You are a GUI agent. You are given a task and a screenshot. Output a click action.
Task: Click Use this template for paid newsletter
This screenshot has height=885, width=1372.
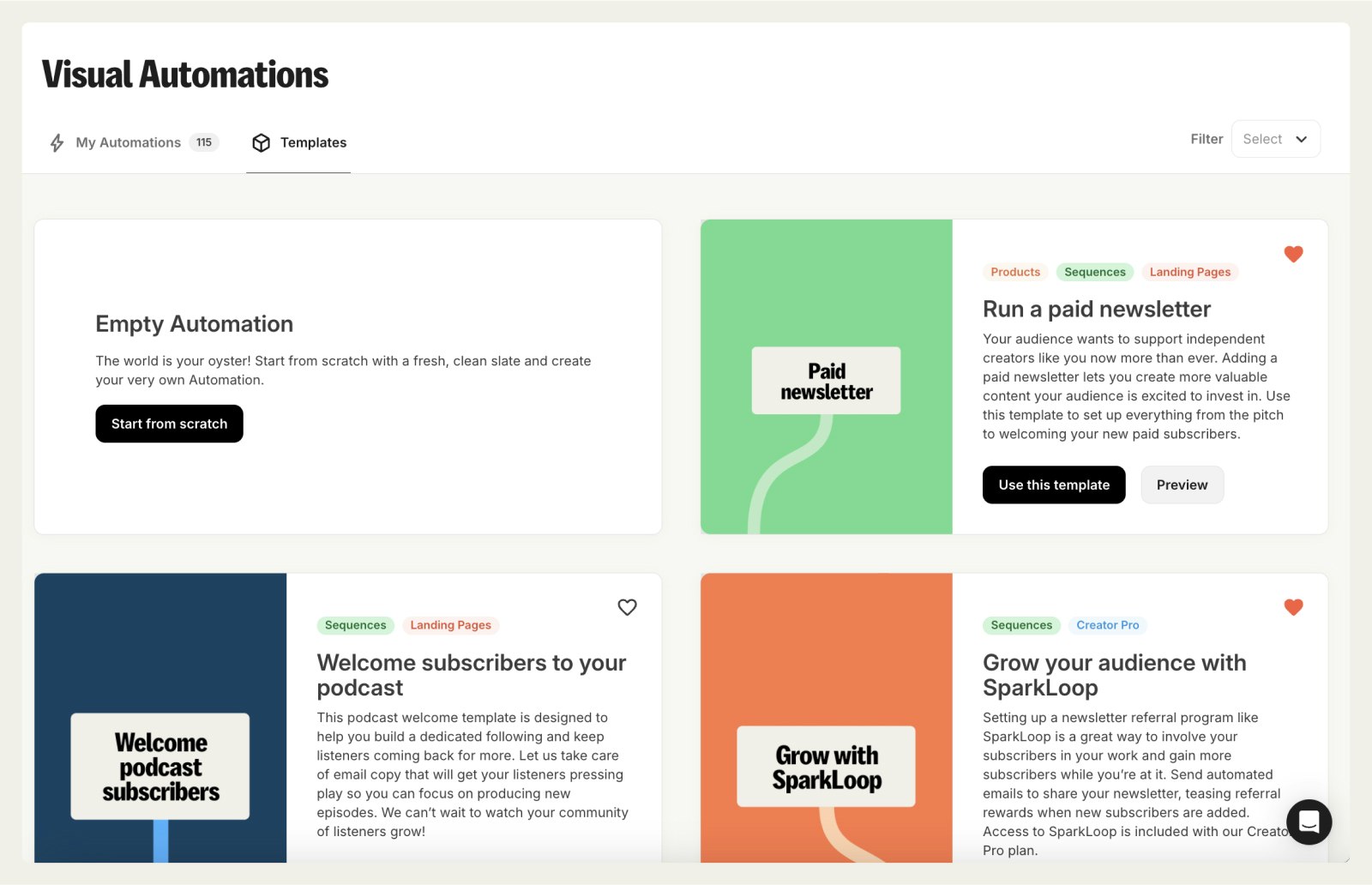click(x=1053, y=485)
